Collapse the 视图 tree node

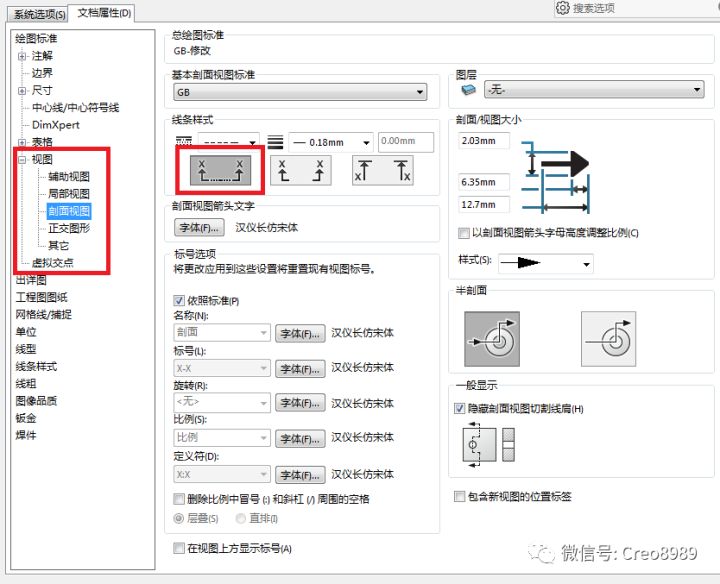click(x=22, y=159)
